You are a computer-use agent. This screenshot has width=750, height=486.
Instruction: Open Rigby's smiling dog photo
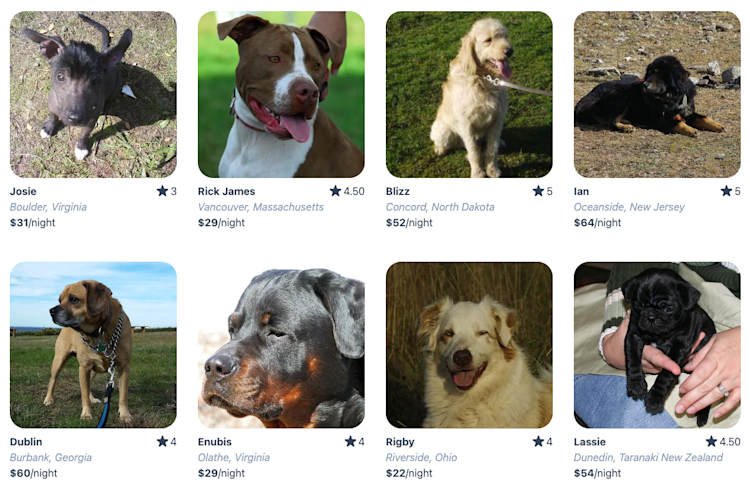click(469, 345)
